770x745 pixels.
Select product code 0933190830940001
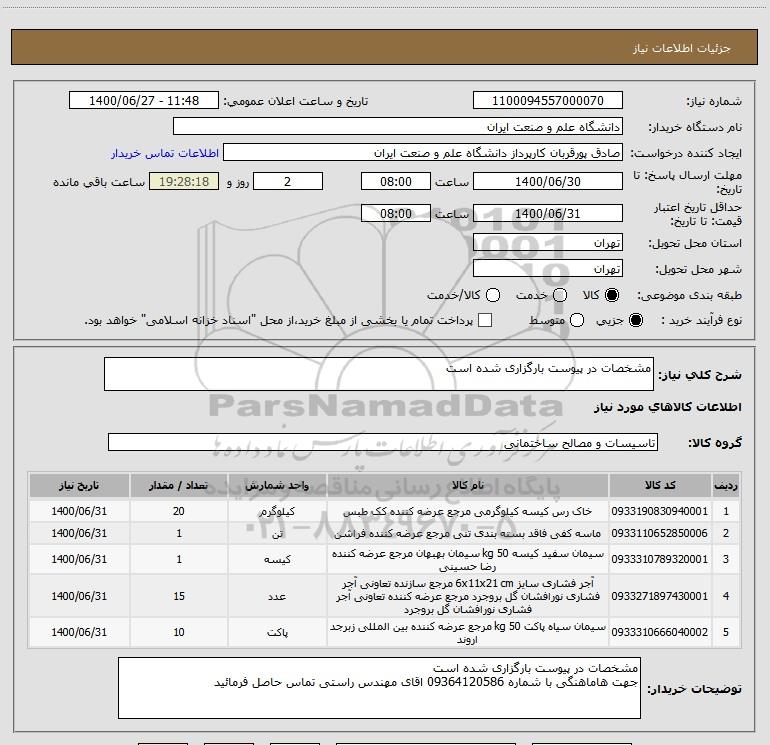(x=660, y=511)
